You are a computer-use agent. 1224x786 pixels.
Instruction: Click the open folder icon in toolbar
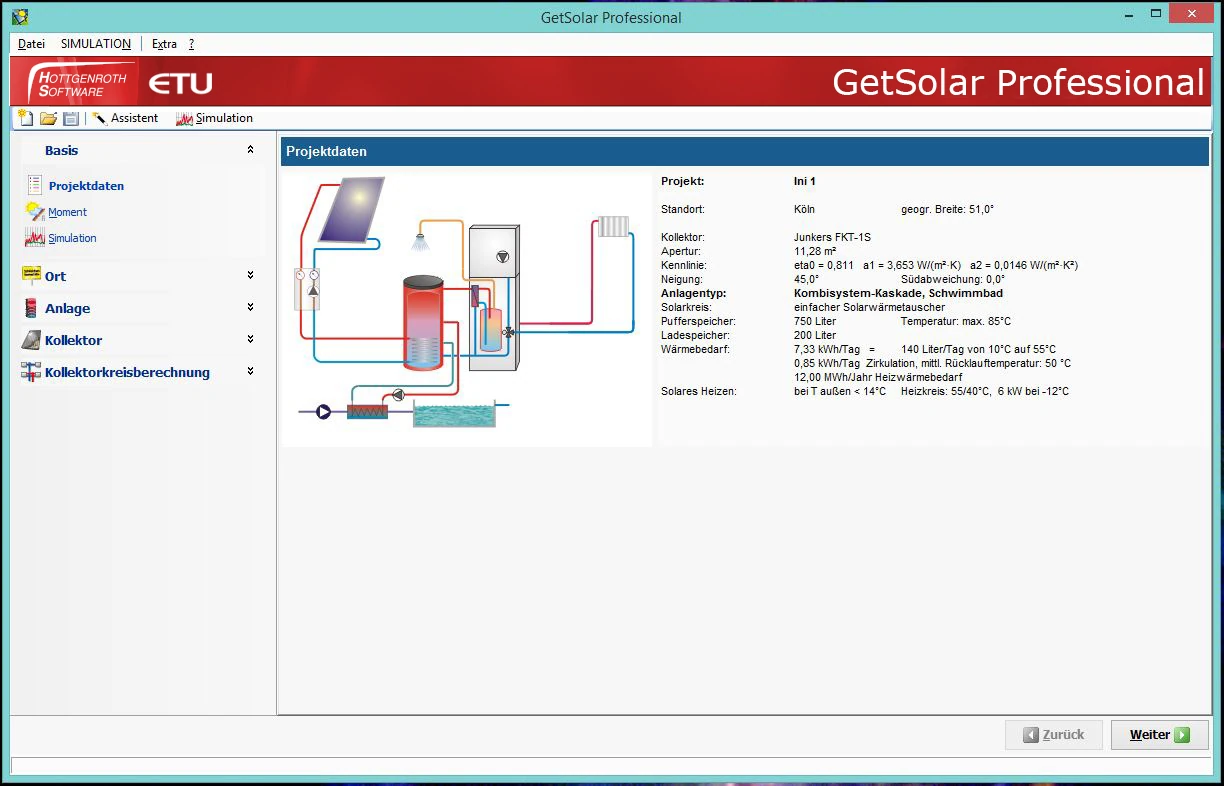click(x=48, y=118)
